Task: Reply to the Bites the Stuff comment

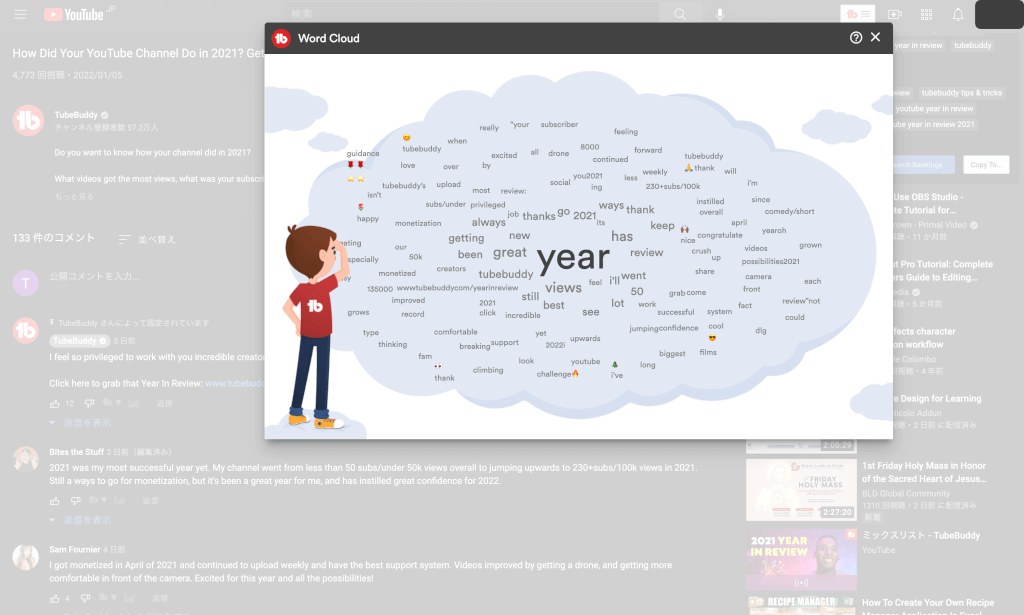Action: pos(150,501)
